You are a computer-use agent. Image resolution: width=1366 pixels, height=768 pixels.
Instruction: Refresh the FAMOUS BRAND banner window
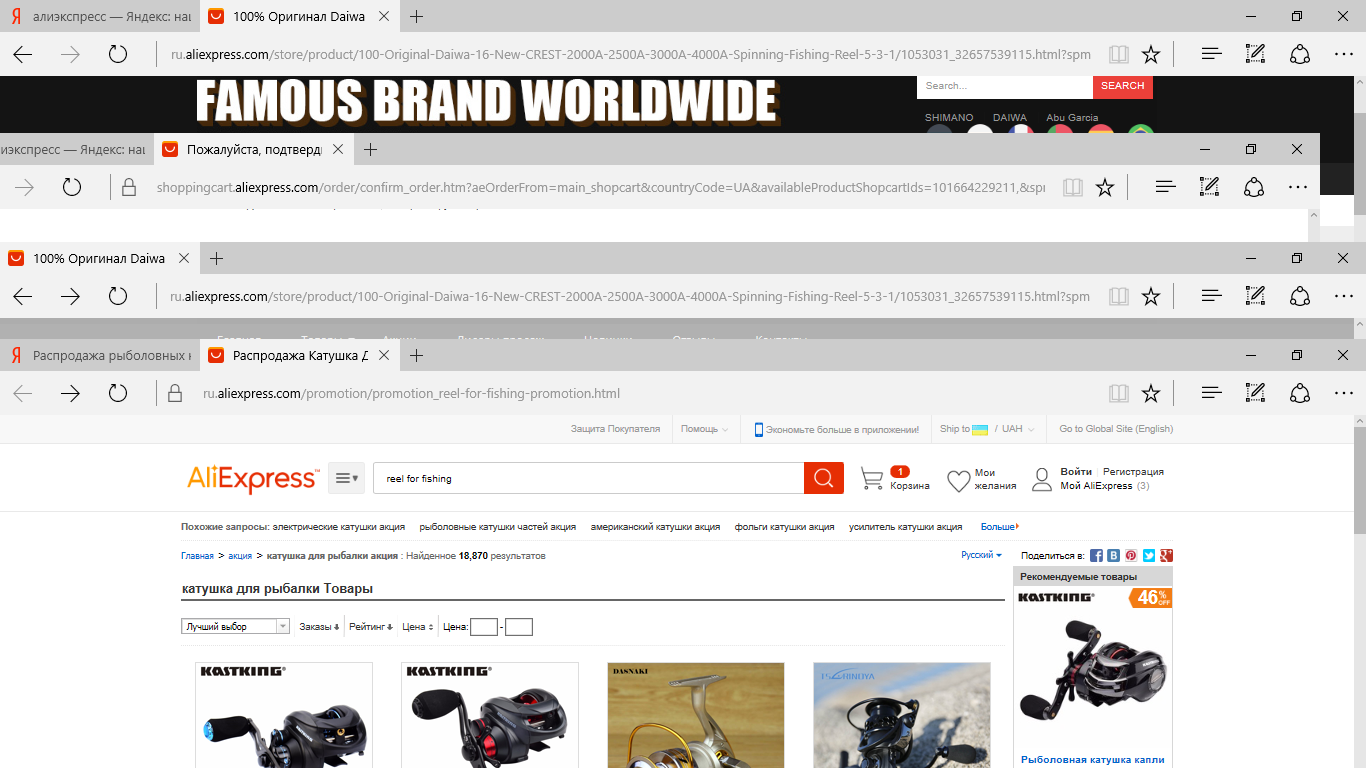[118, 55]
